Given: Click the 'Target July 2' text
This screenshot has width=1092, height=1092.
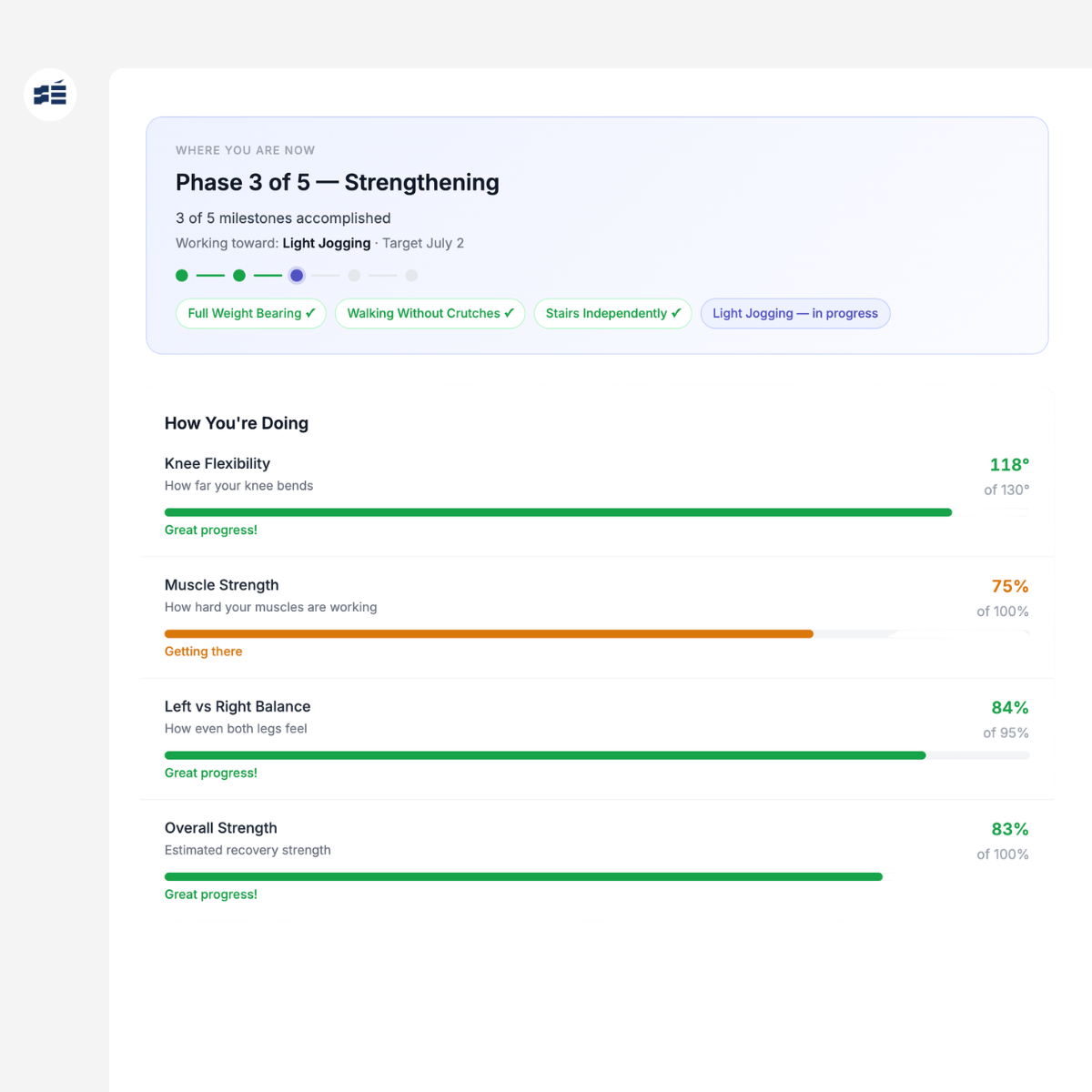Looking at the screenshot, I should click(x=423, y=243).
